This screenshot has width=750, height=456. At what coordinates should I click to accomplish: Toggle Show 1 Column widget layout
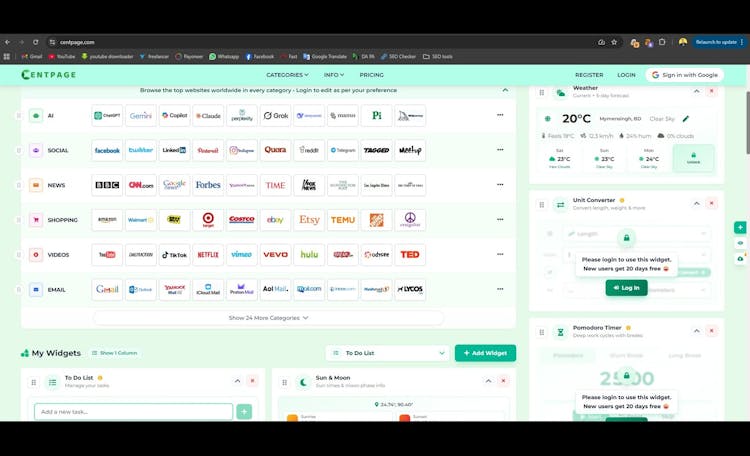click(118, 353)
